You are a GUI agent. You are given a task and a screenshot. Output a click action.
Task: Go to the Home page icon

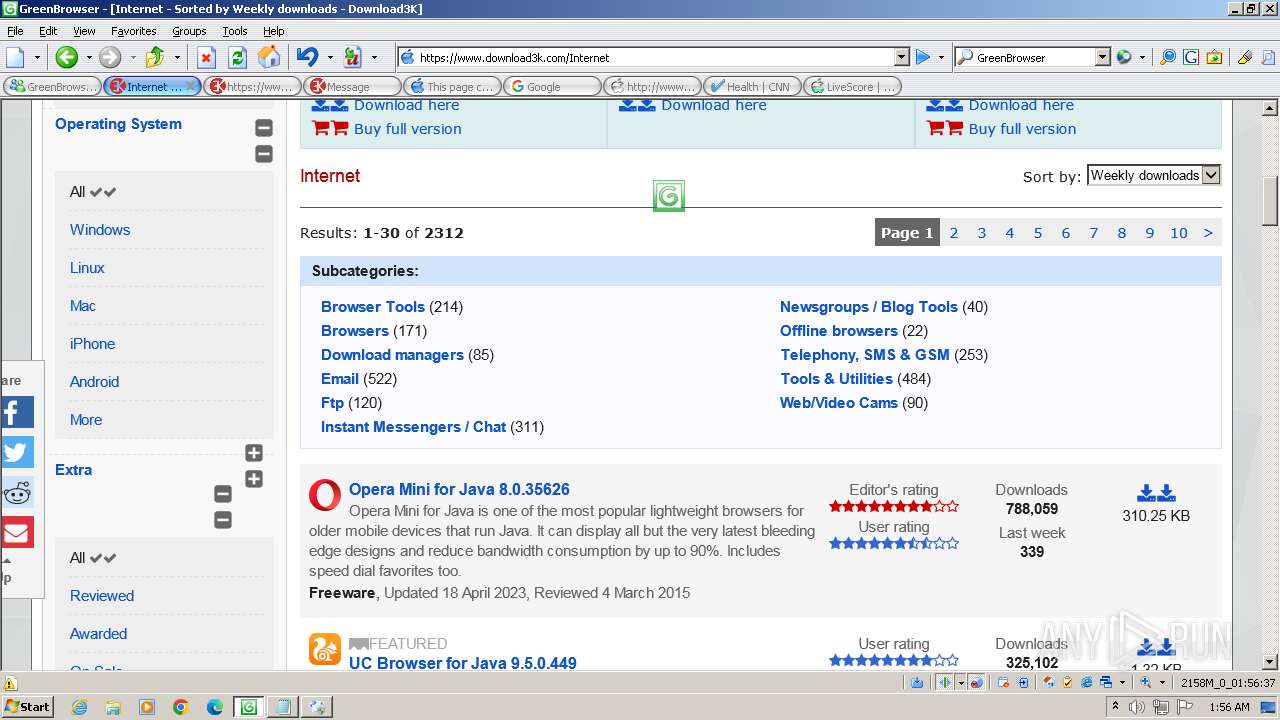point(269,57)
